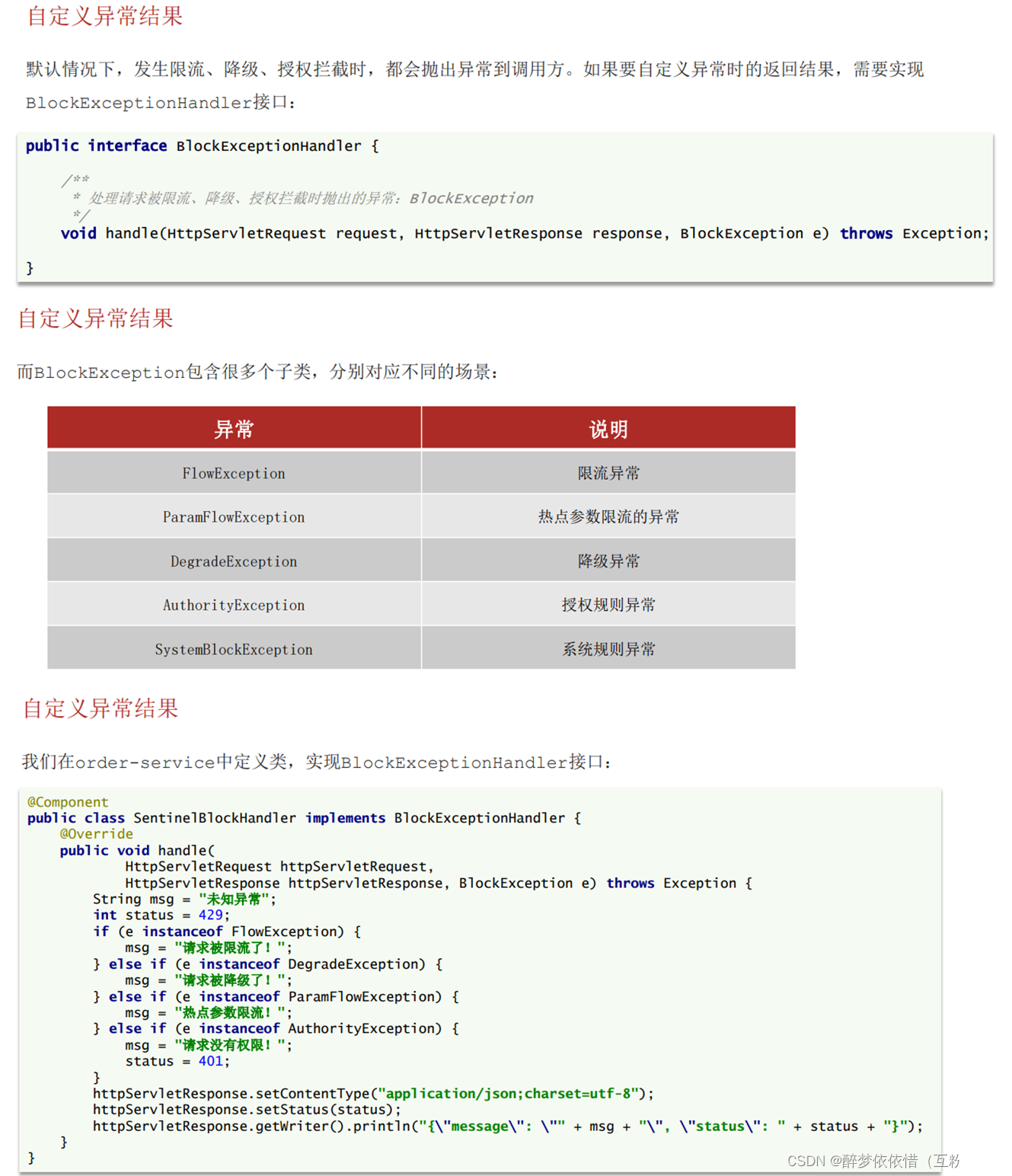
Task: Click the 说明 table column header
Action: [x=608, y=428]
